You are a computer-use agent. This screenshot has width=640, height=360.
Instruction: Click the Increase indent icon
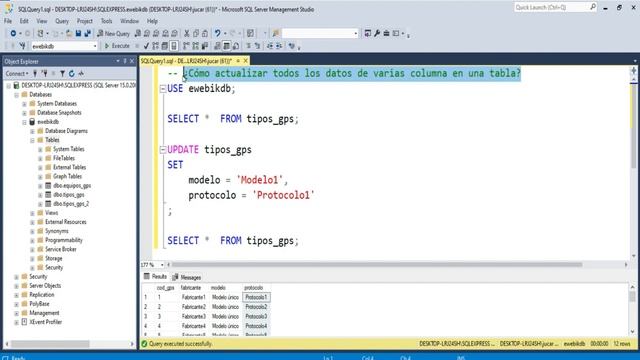279,46
